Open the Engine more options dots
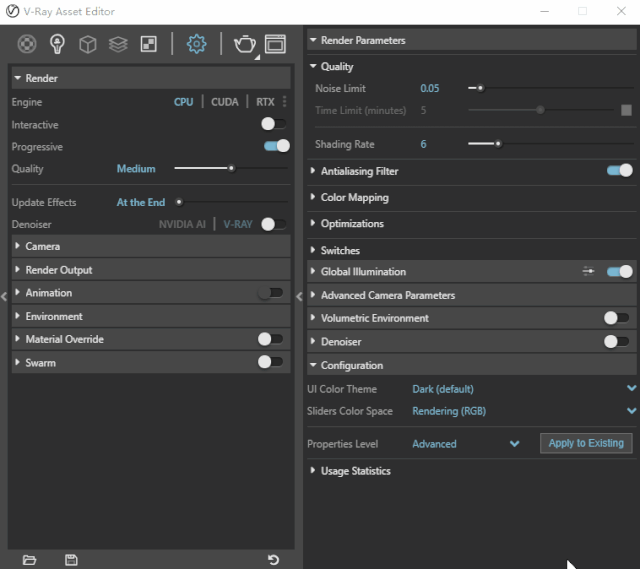Image resolution: width=640 pixels, height=569 pixels. pyautogui.click(x=284, y=102)
